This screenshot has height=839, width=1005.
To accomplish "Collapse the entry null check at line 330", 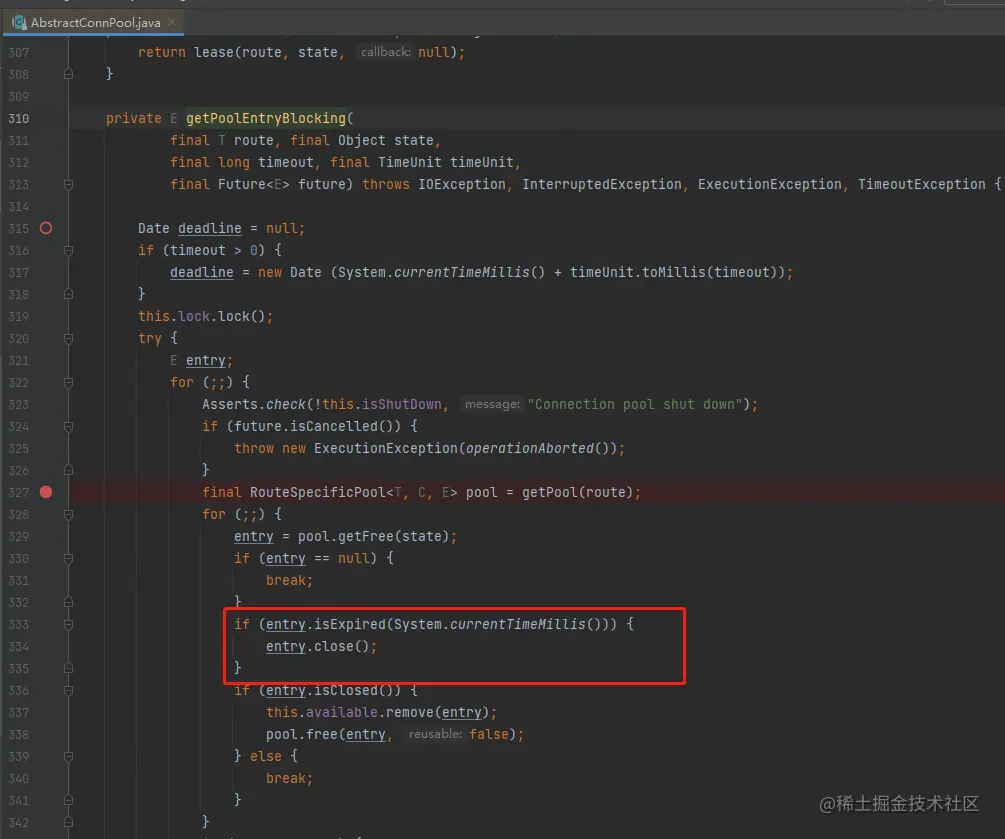I will point(69,559).
